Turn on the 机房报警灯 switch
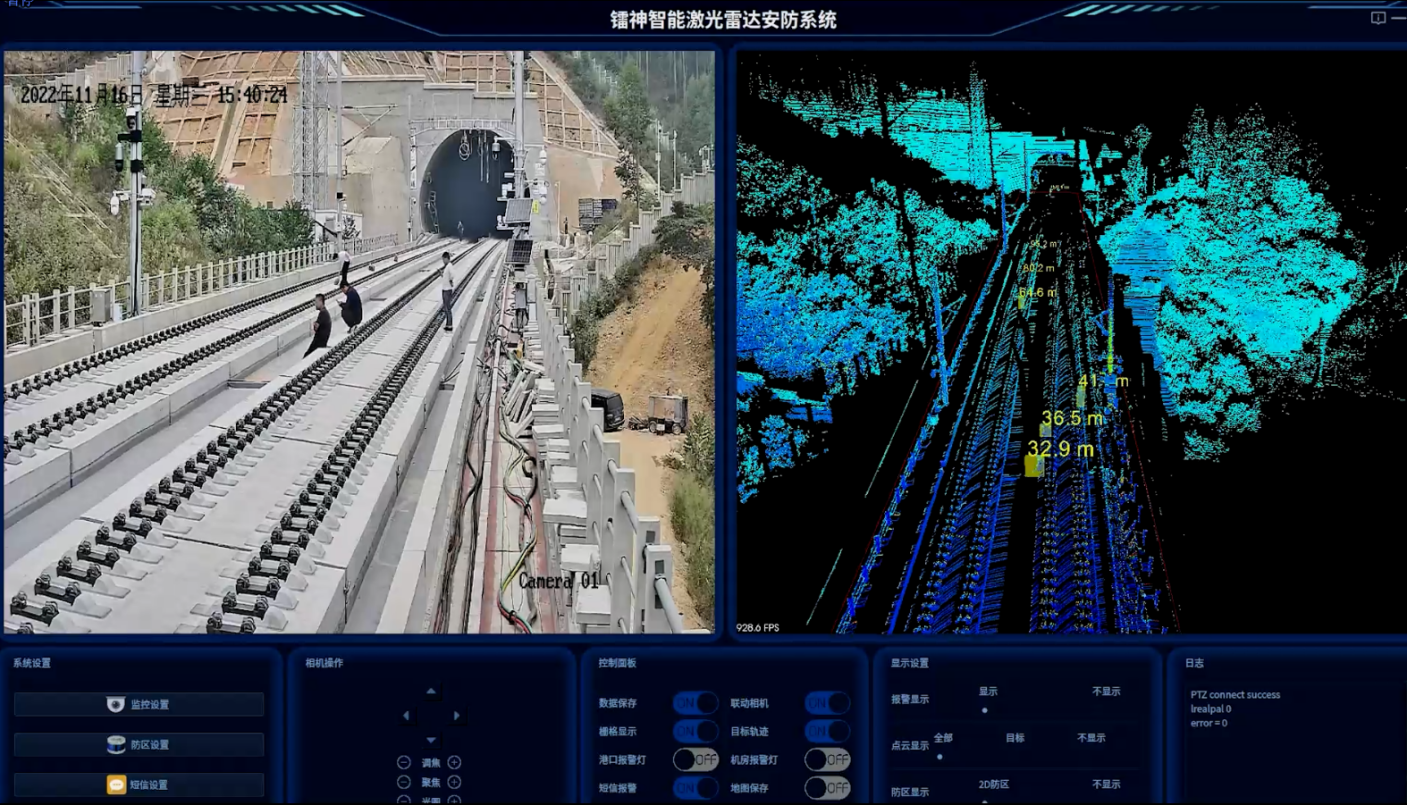 click(827, 759)
